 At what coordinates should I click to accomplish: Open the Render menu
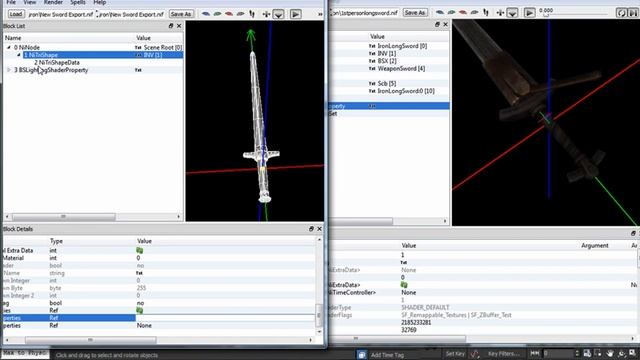[x=53, y=2]
